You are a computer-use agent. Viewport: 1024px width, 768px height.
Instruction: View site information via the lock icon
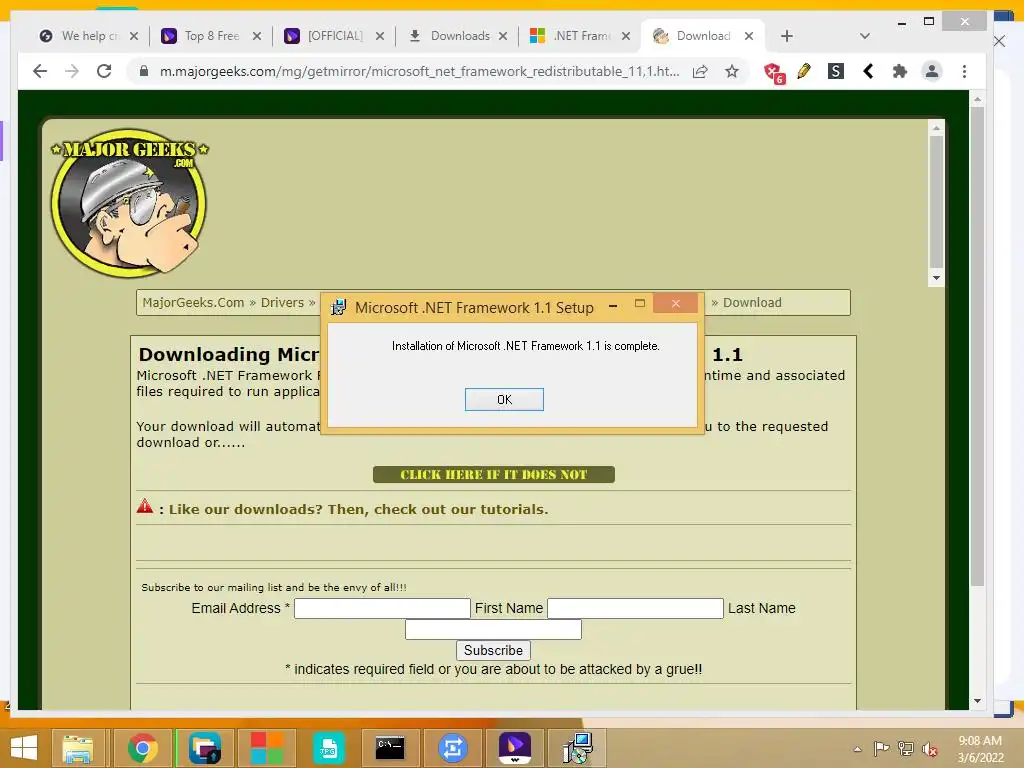(144, 71)
